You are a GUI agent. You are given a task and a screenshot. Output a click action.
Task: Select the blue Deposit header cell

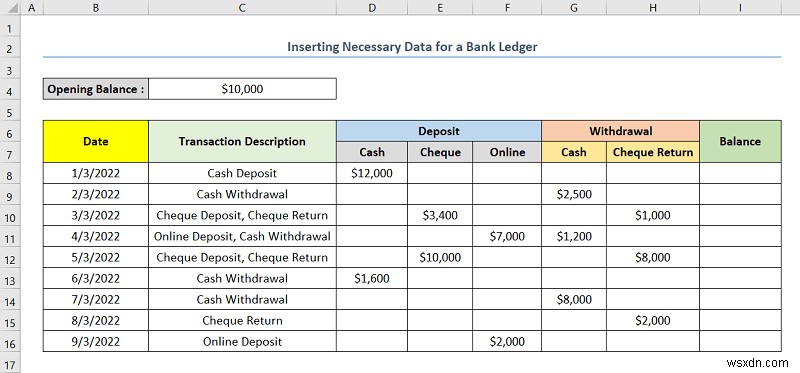click(x=439, y=131)
